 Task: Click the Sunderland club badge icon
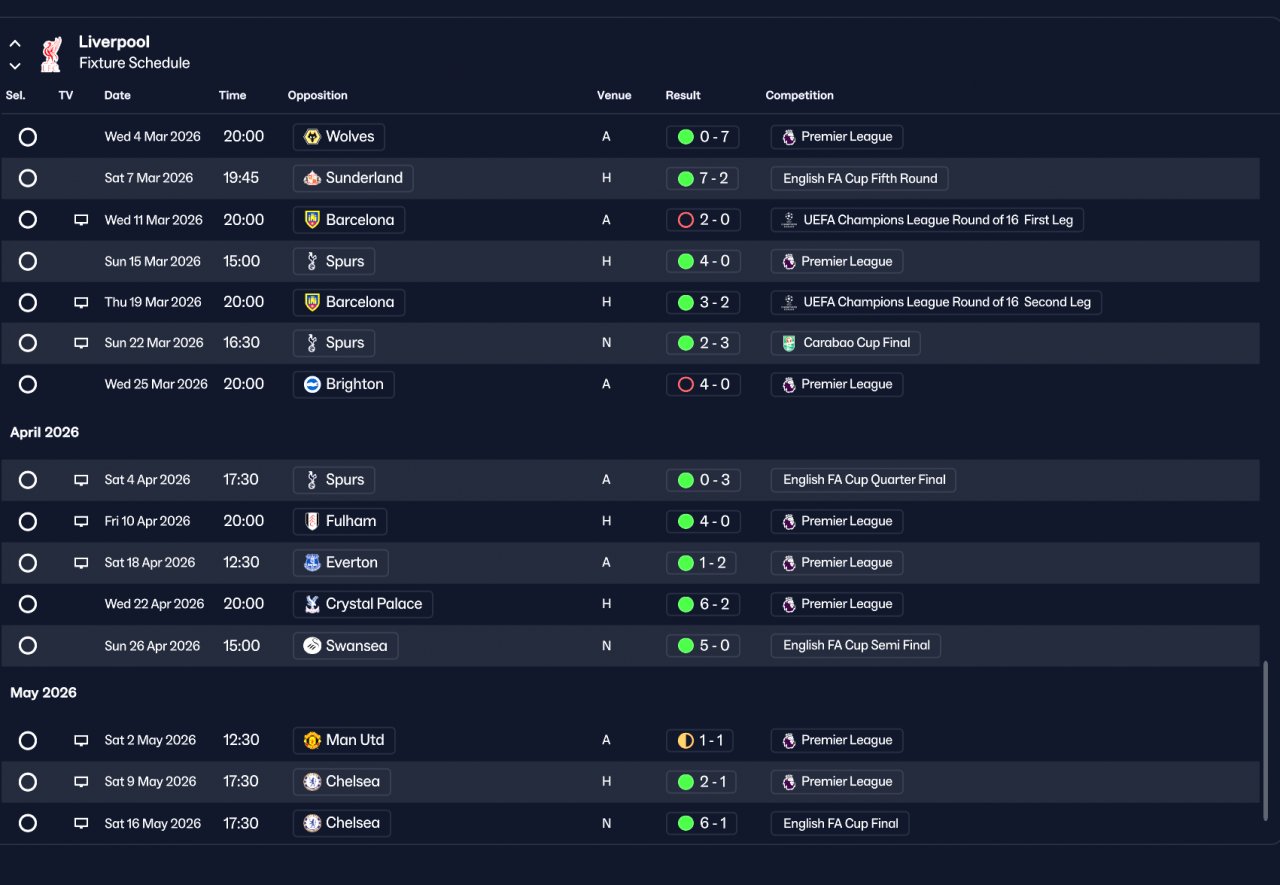point(312,178)
